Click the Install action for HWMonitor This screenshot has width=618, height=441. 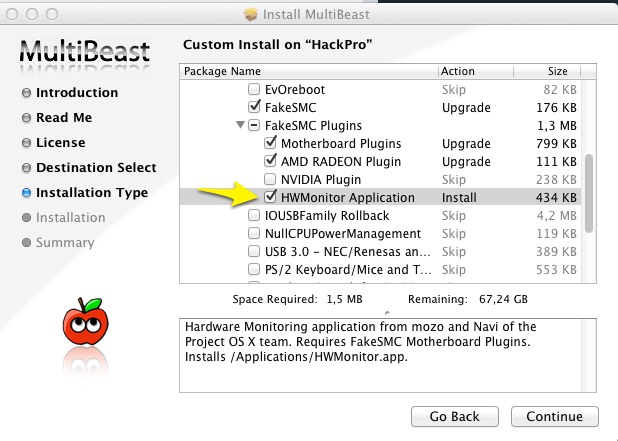tap(459, 197)
